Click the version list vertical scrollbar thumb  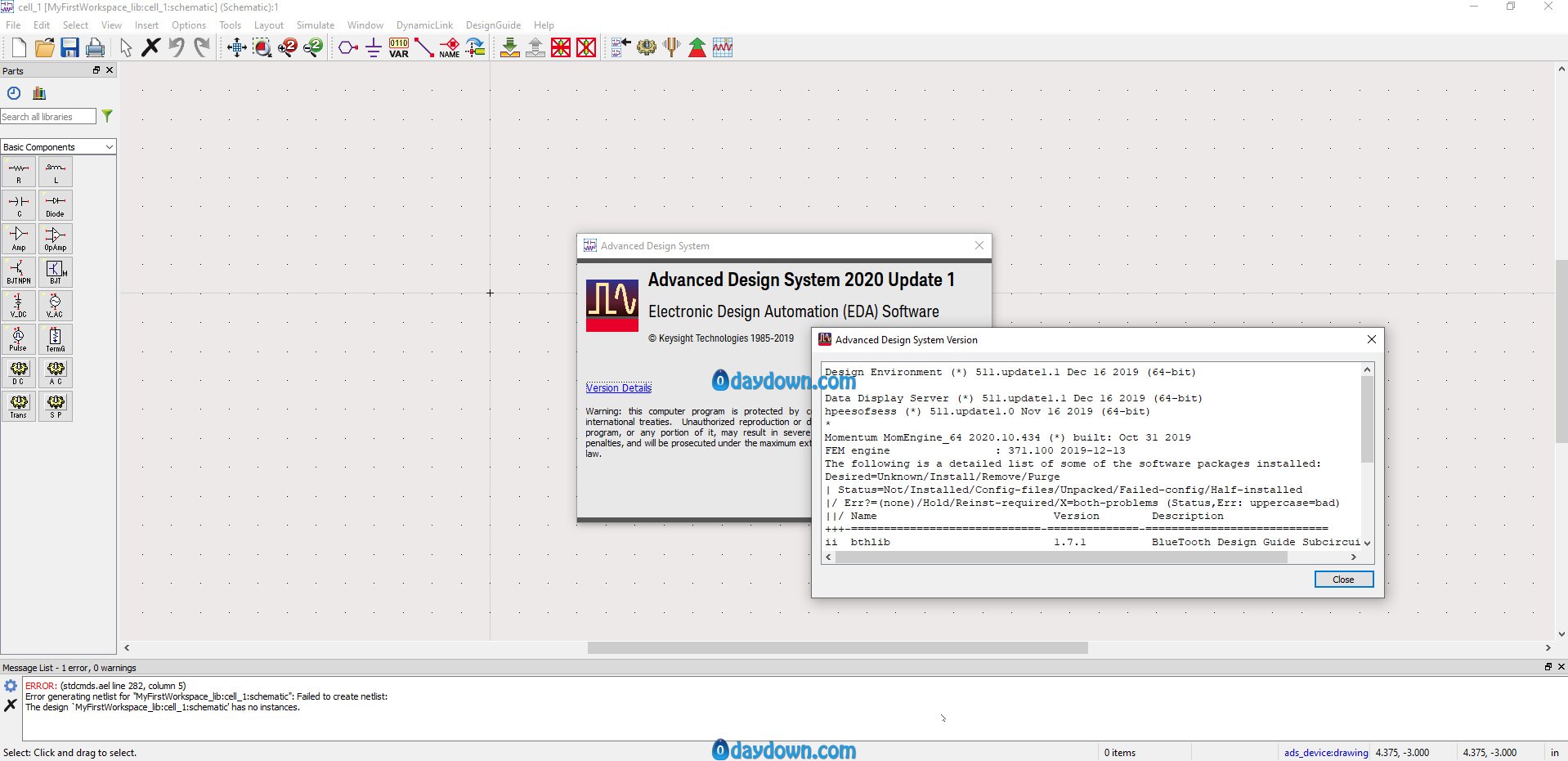click(x=1367, y=419)
